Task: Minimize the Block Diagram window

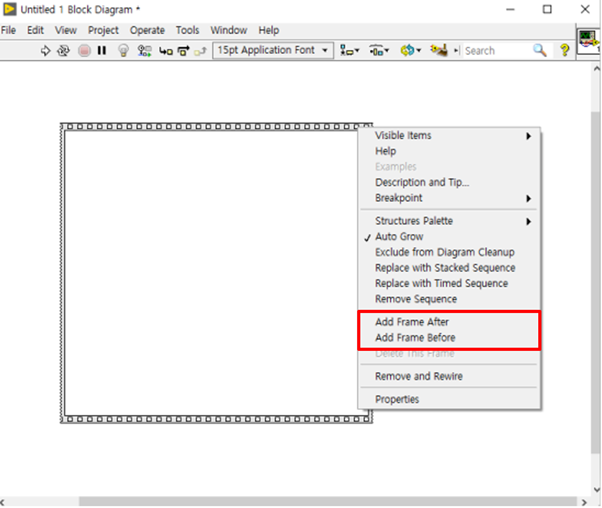Action: click(x=510, y=9)
